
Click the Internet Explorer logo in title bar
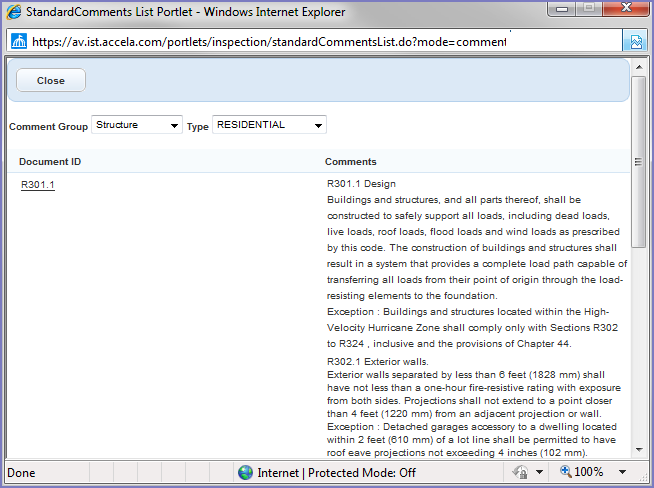click(14, 12)
